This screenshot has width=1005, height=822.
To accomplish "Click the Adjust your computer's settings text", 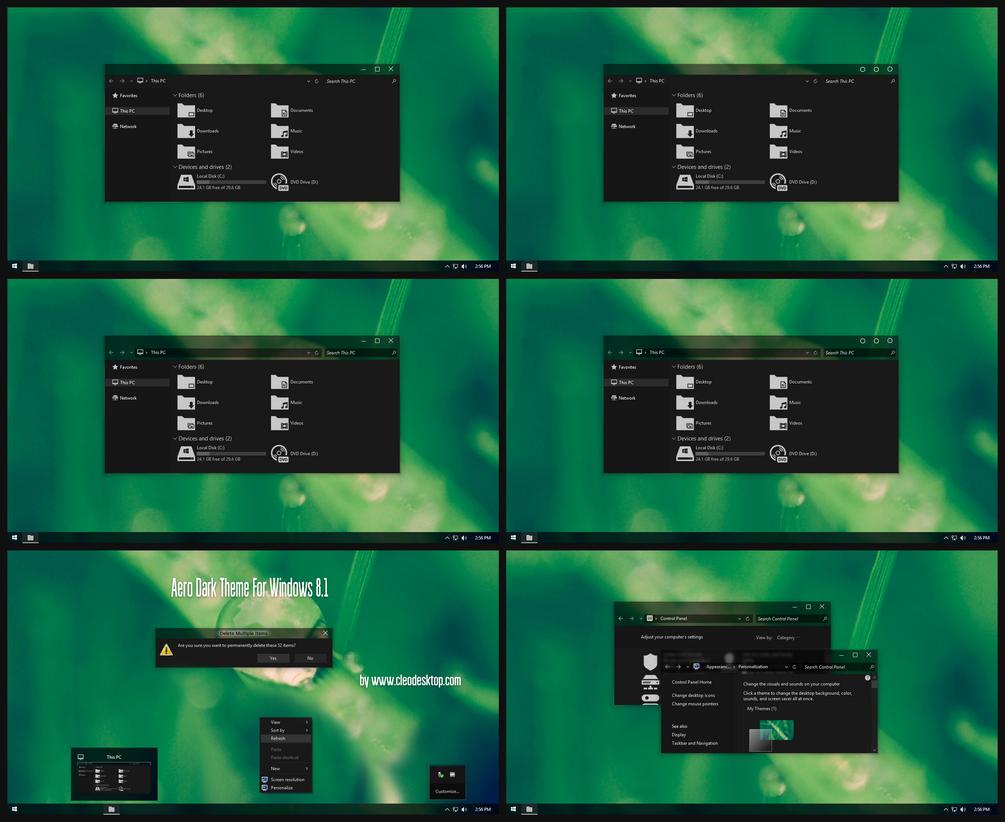I will [x=672, y=637].
